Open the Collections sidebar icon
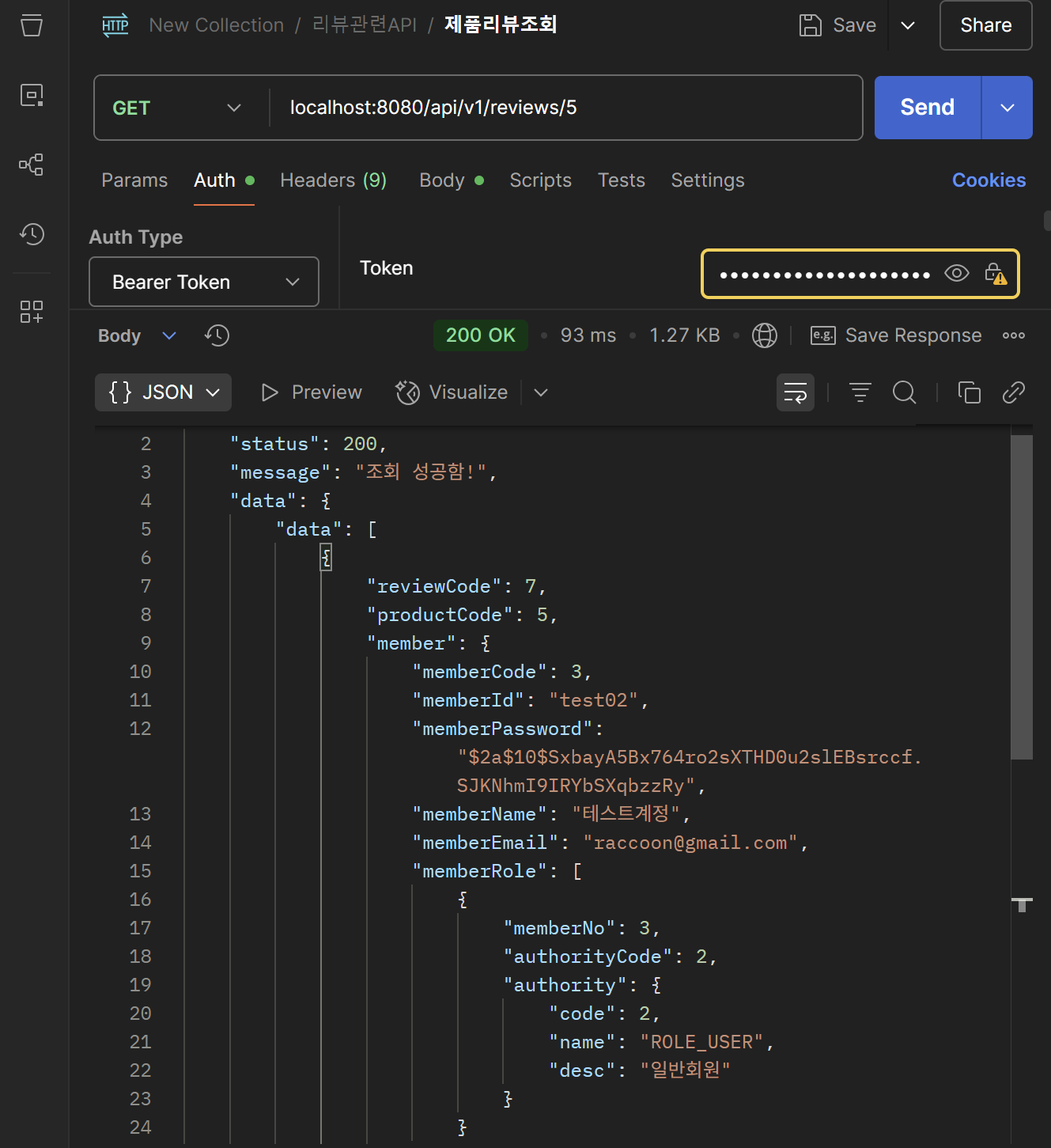 point(32,25)
